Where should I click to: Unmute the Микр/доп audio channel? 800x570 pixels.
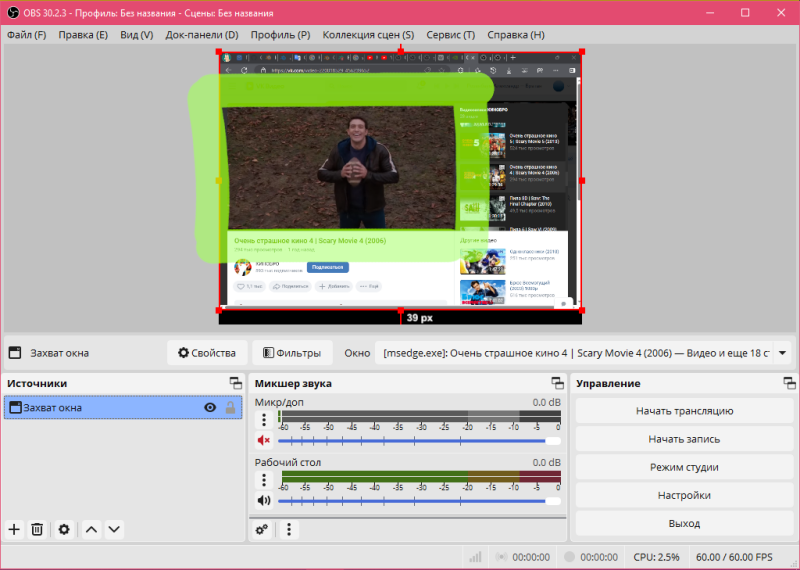click(264, 440)
